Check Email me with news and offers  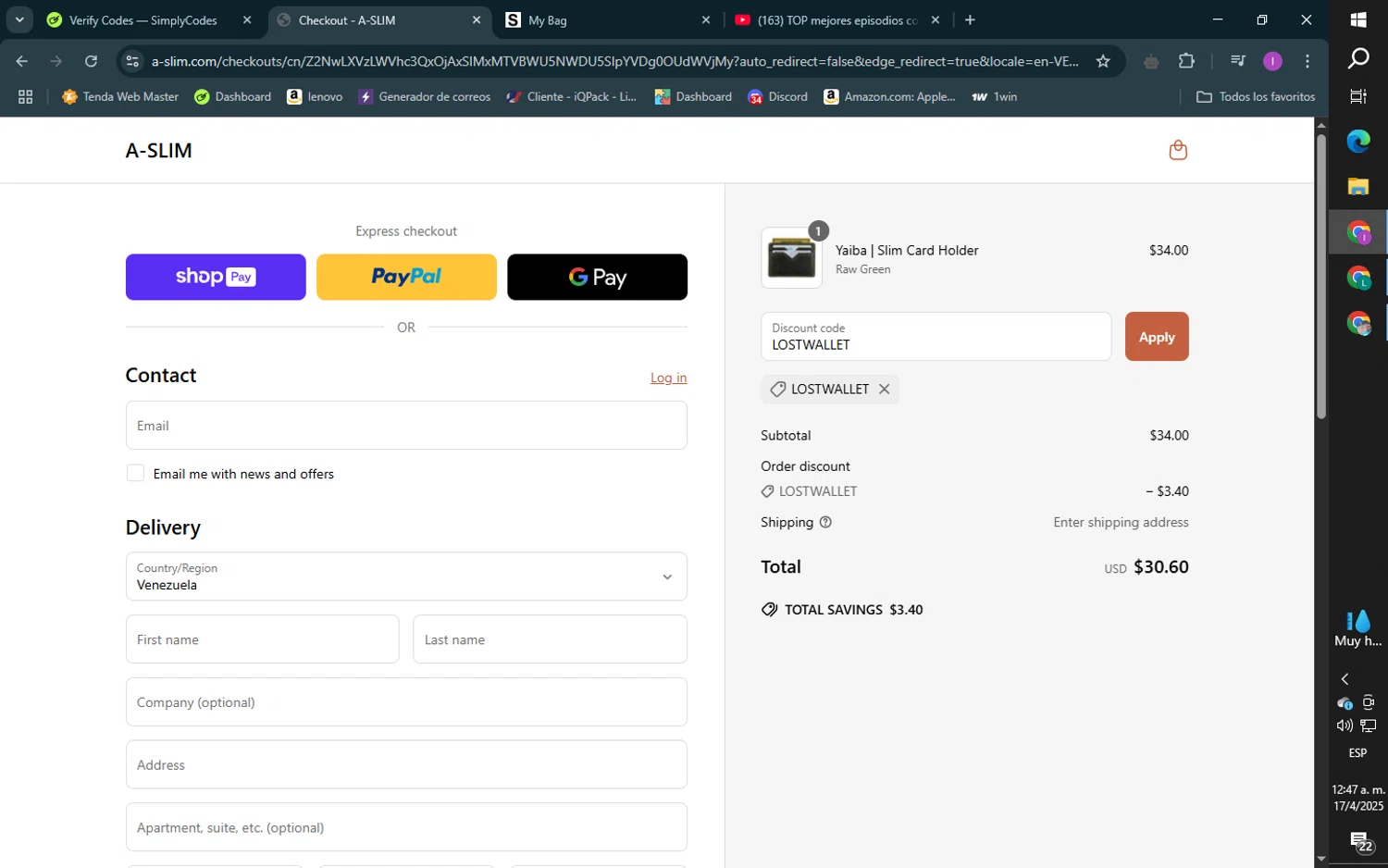(x=135, y=473)
